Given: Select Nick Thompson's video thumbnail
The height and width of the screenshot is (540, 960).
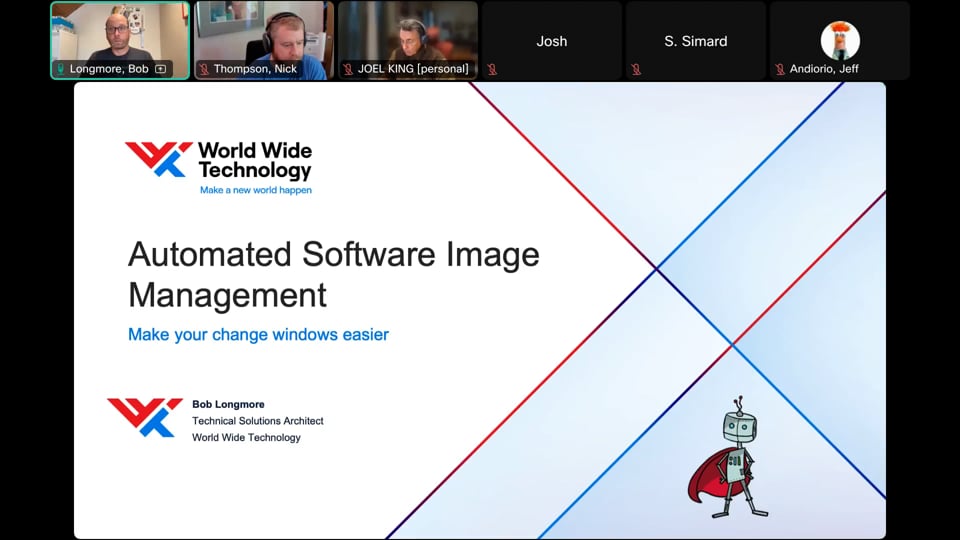Looking at the screenshot, I should click(x=264, y=40).
